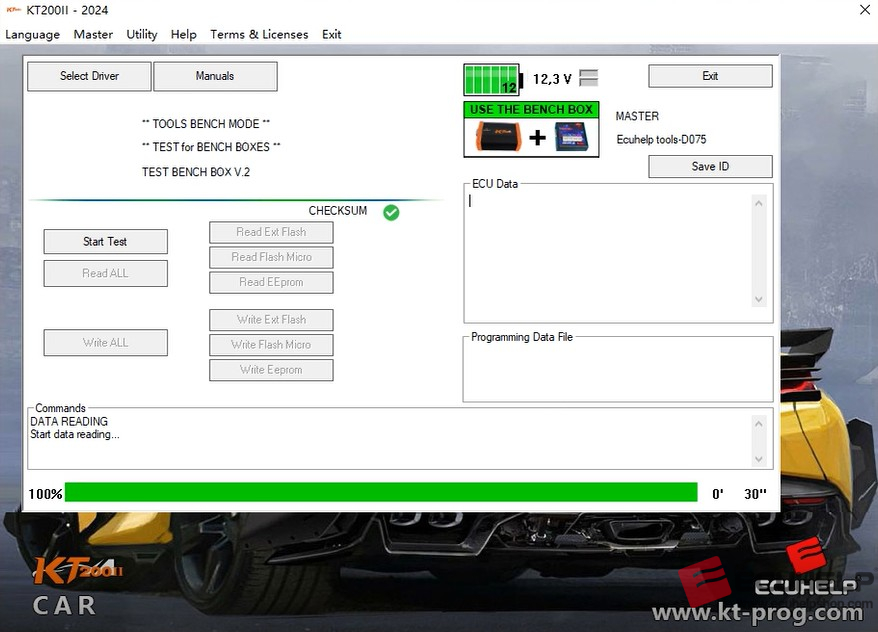Click the MASTER label
Screen dimensions: 878x632
click(637, 116)
